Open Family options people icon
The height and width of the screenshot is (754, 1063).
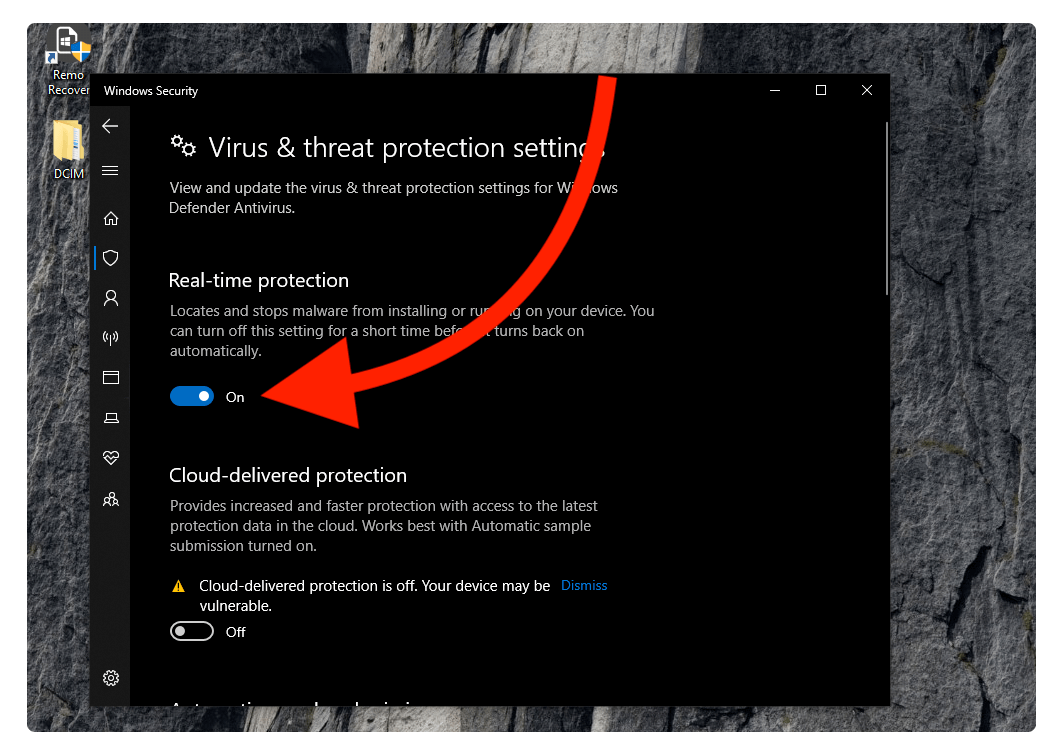(x=111, y=500)
